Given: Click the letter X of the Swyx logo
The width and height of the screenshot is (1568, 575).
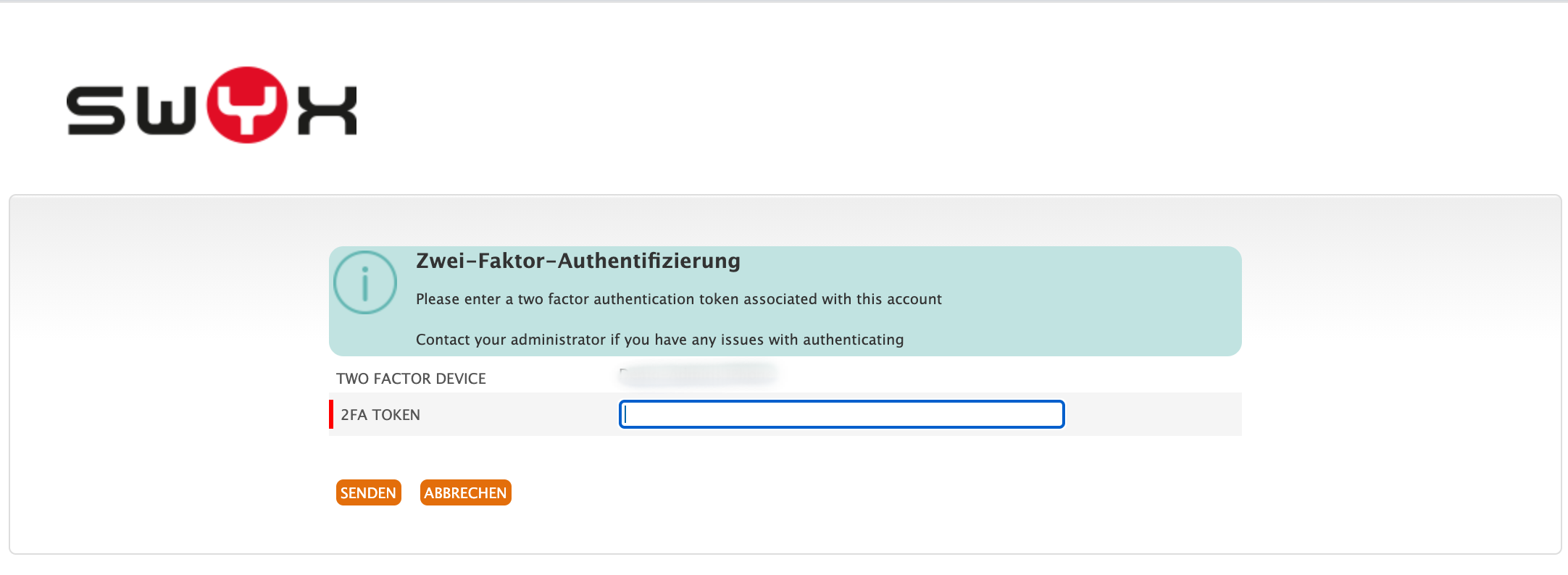Looking at the screenshot, I should click(x=328, y=110).
